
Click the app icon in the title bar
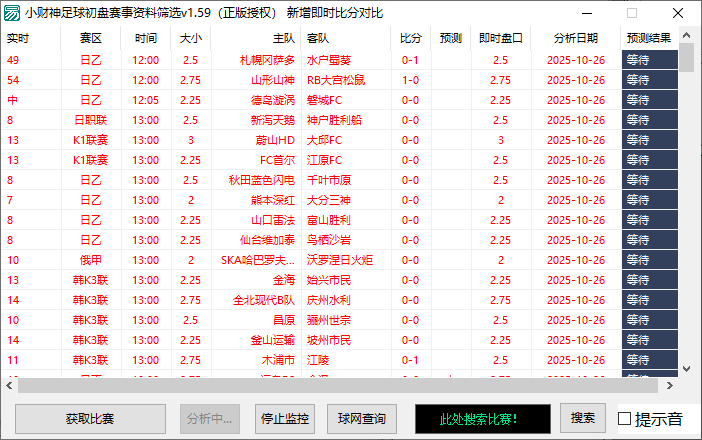click(12, 13)
